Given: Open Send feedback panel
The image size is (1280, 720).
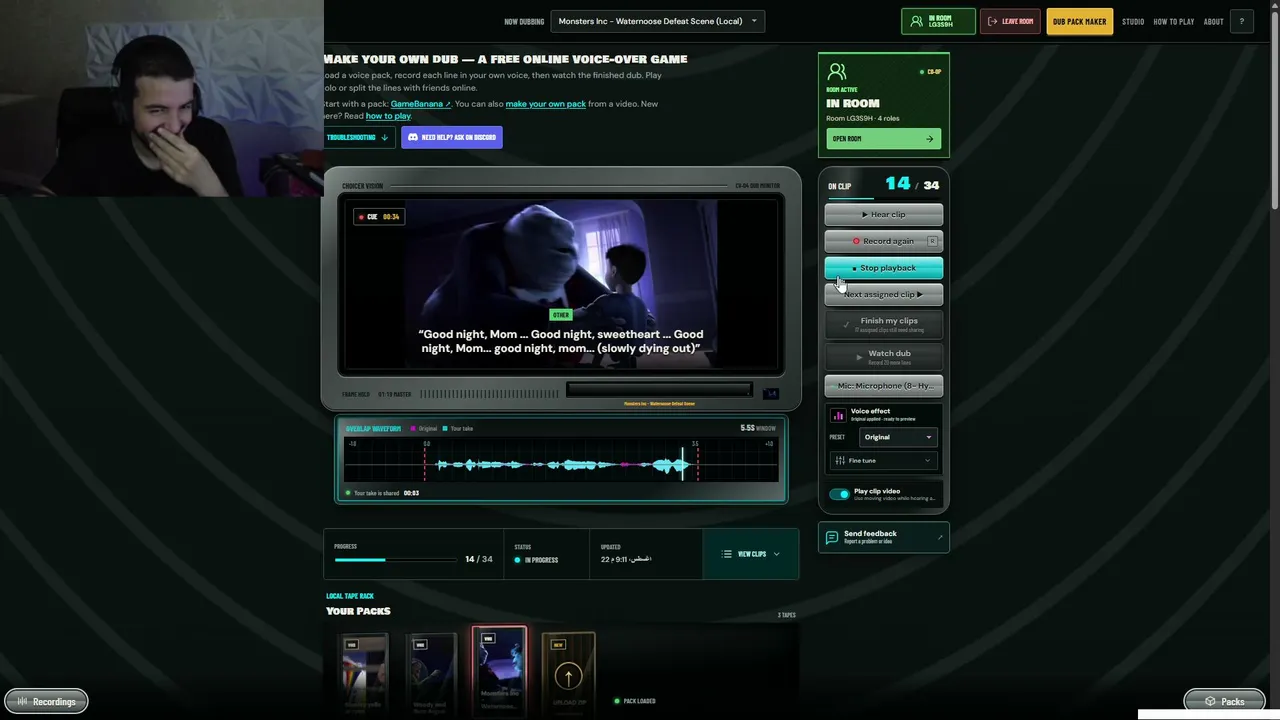Looking at the screenshot, I should (884, 537).
